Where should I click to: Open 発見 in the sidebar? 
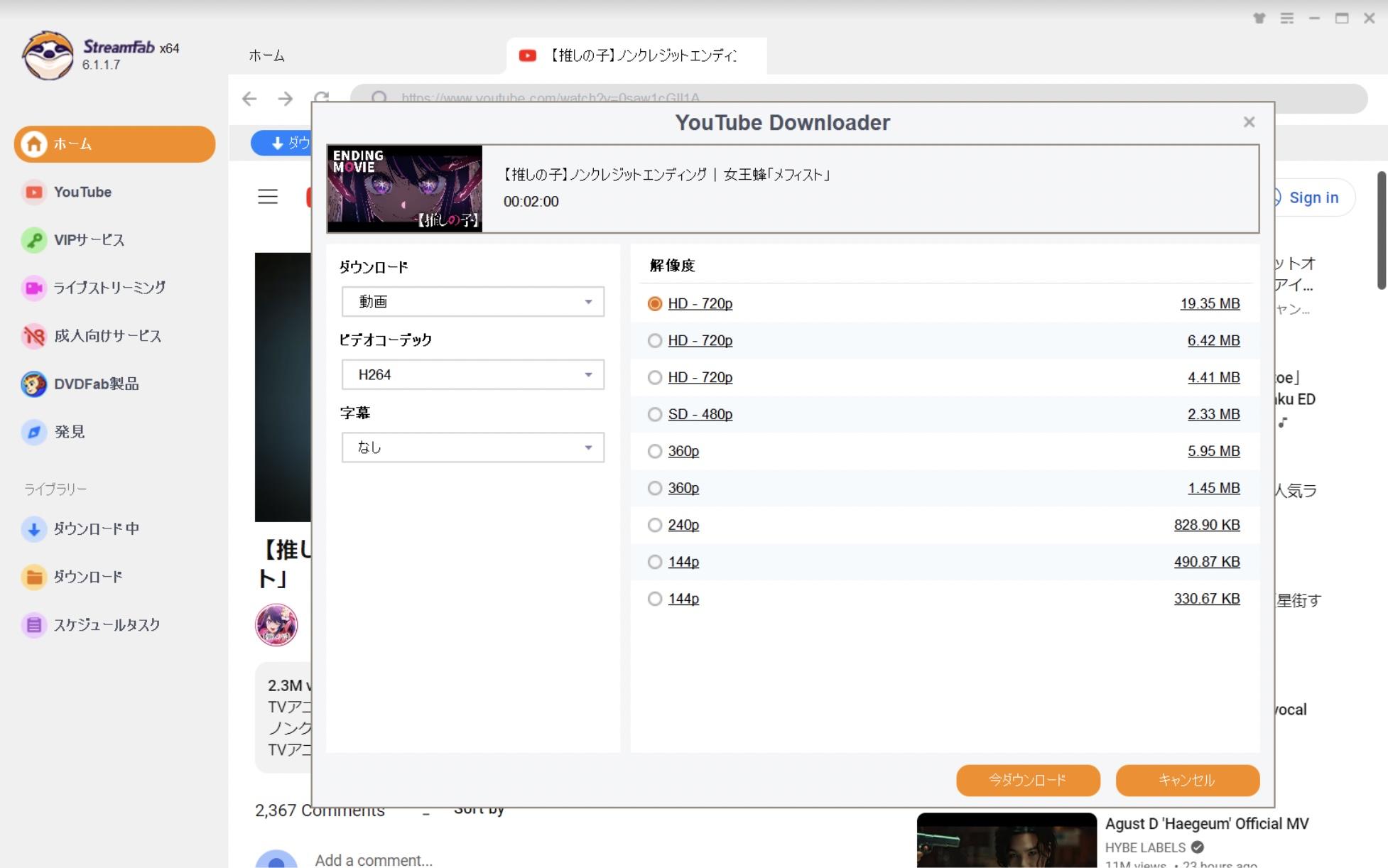[54, 432]
